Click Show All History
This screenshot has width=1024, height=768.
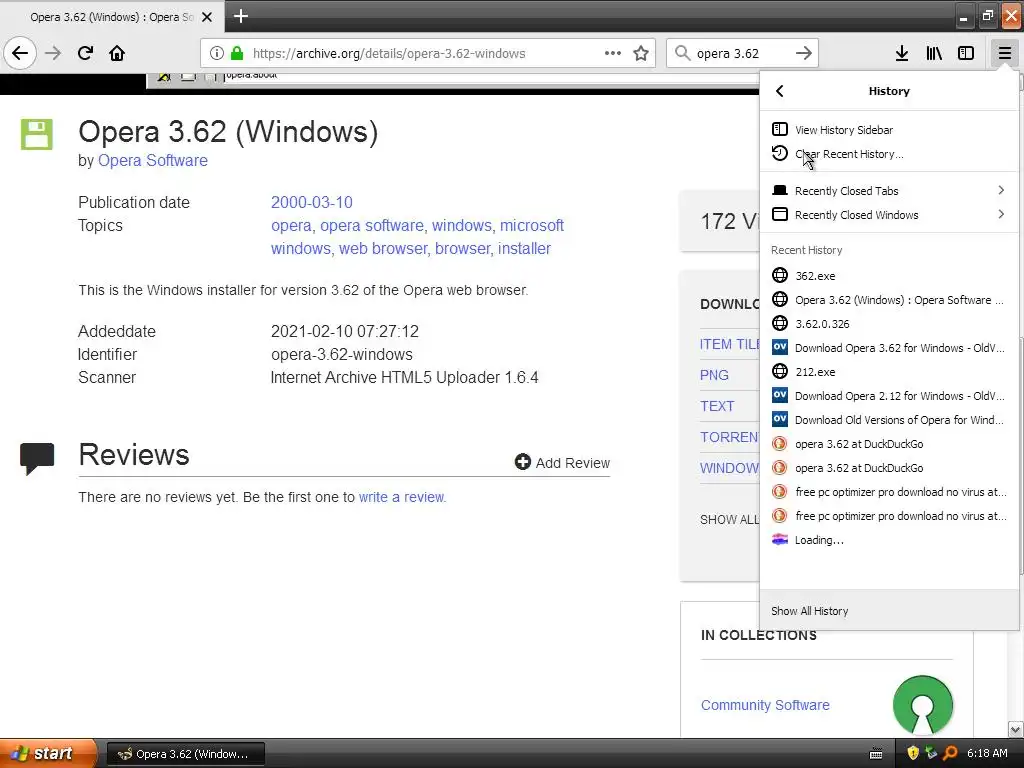(x=889, y=611)
